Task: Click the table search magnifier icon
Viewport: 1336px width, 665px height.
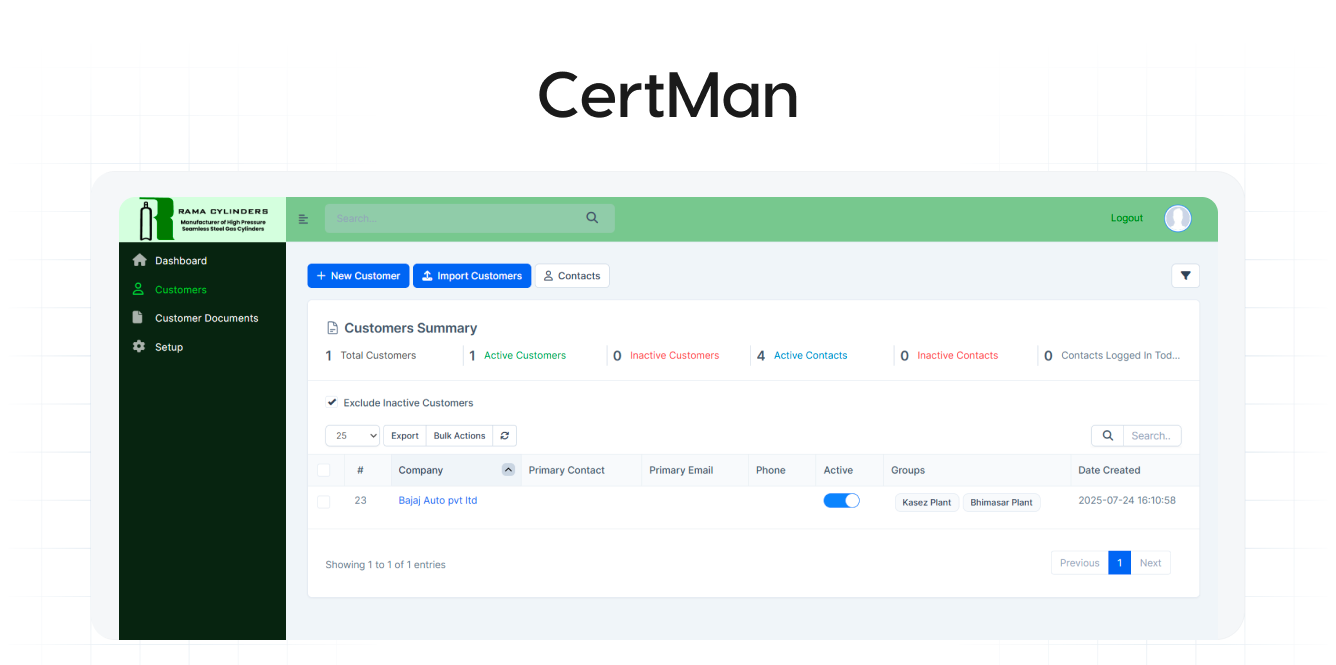Action: click(x=1107, y=436)
